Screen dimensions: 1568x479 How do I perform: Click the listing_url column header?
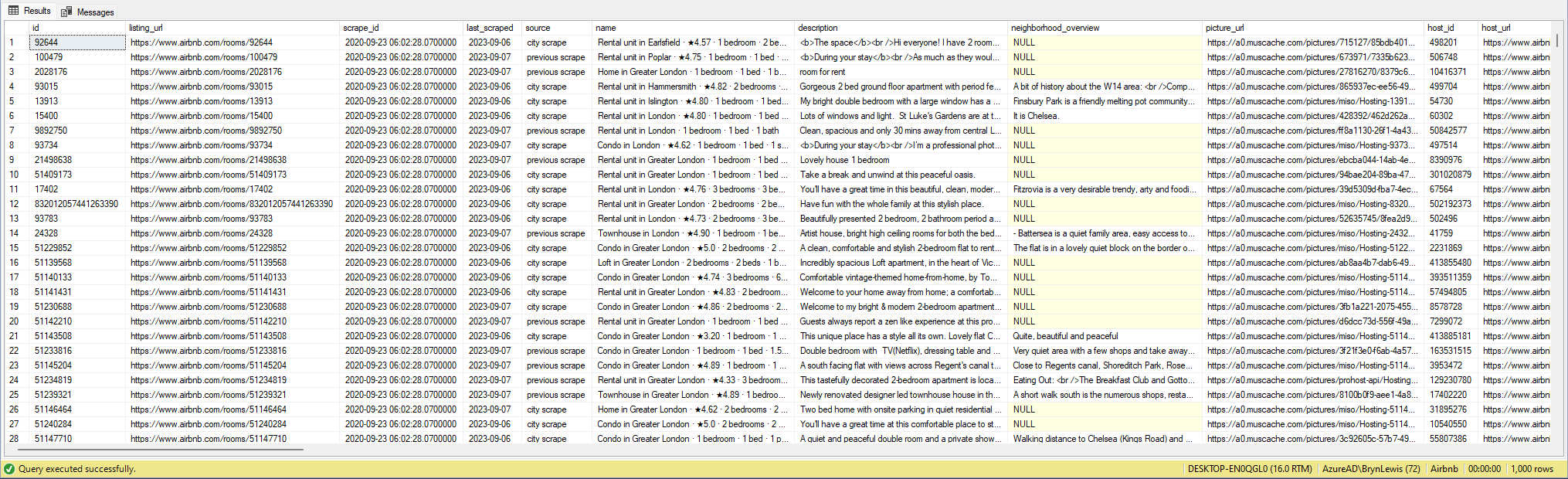click(145, 28)
